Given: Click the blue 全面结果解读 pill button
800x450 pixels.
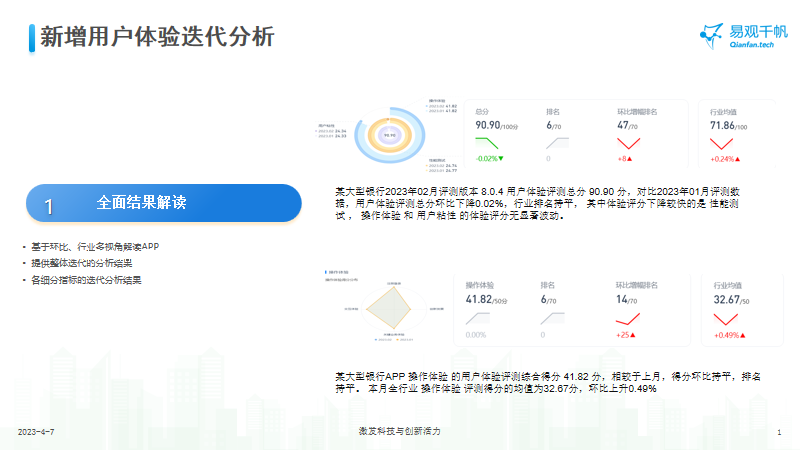Looking at the screenshot, I should click(164, 203).
